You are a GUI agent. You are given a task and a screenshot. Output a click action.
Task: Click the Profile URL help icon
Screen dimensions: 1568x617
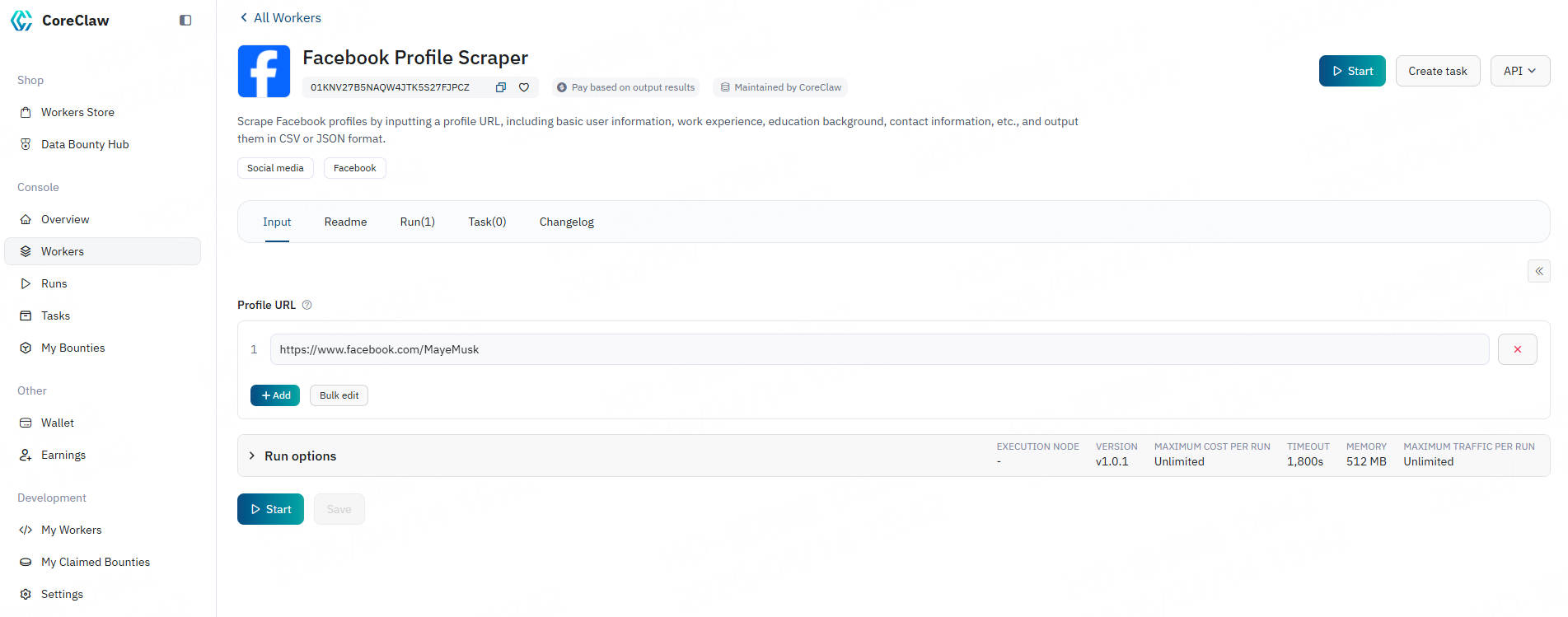(x=307, y=305)
